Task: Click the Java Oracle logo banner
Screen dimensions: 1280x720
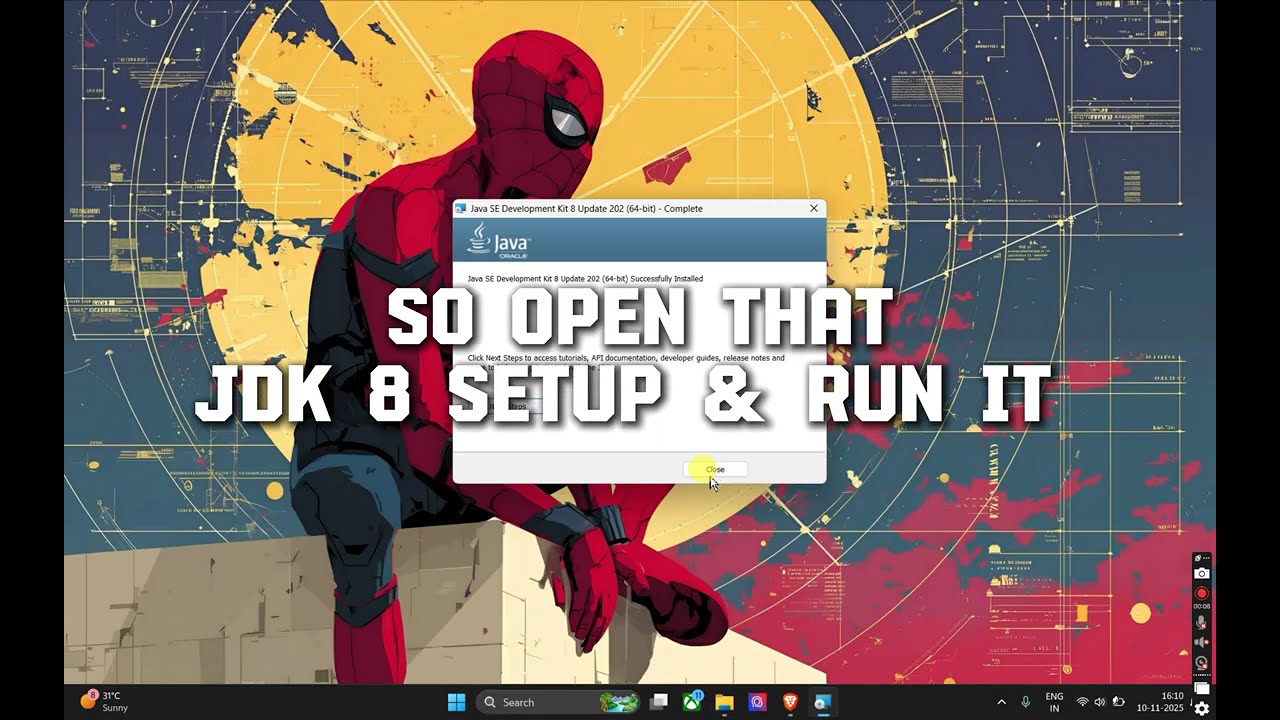Action: pos(640,242)
